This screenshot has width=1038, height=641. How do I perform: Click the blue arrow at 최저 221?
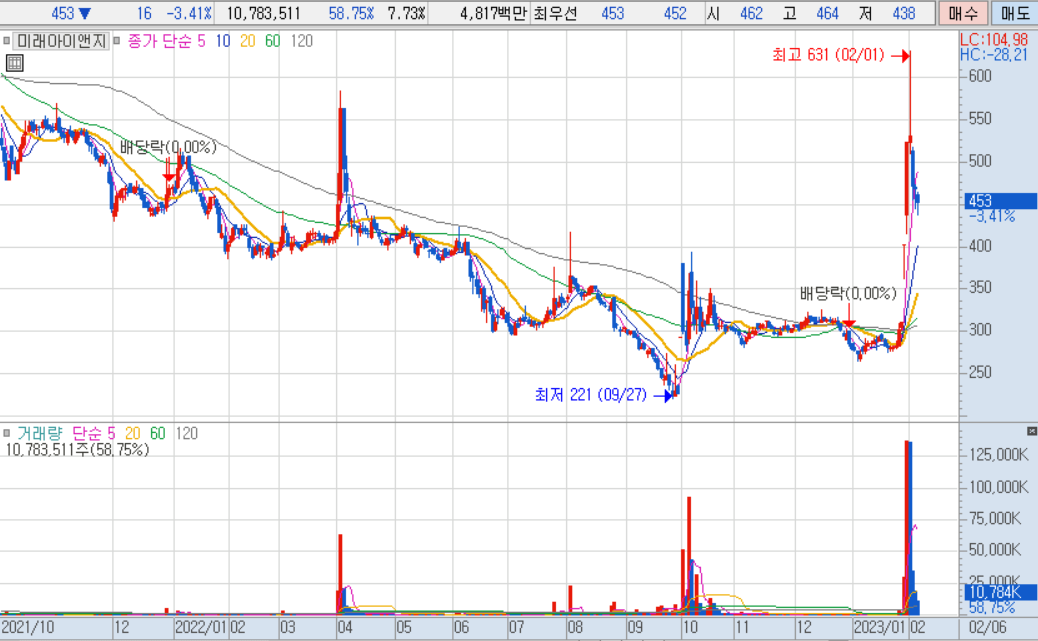(x=663, y=396)
